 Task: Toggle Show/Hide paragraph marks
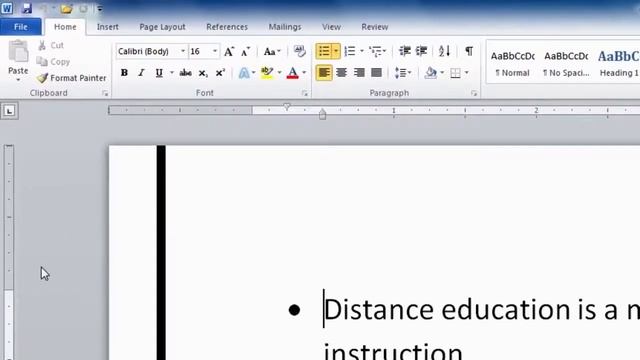point(469,51)
